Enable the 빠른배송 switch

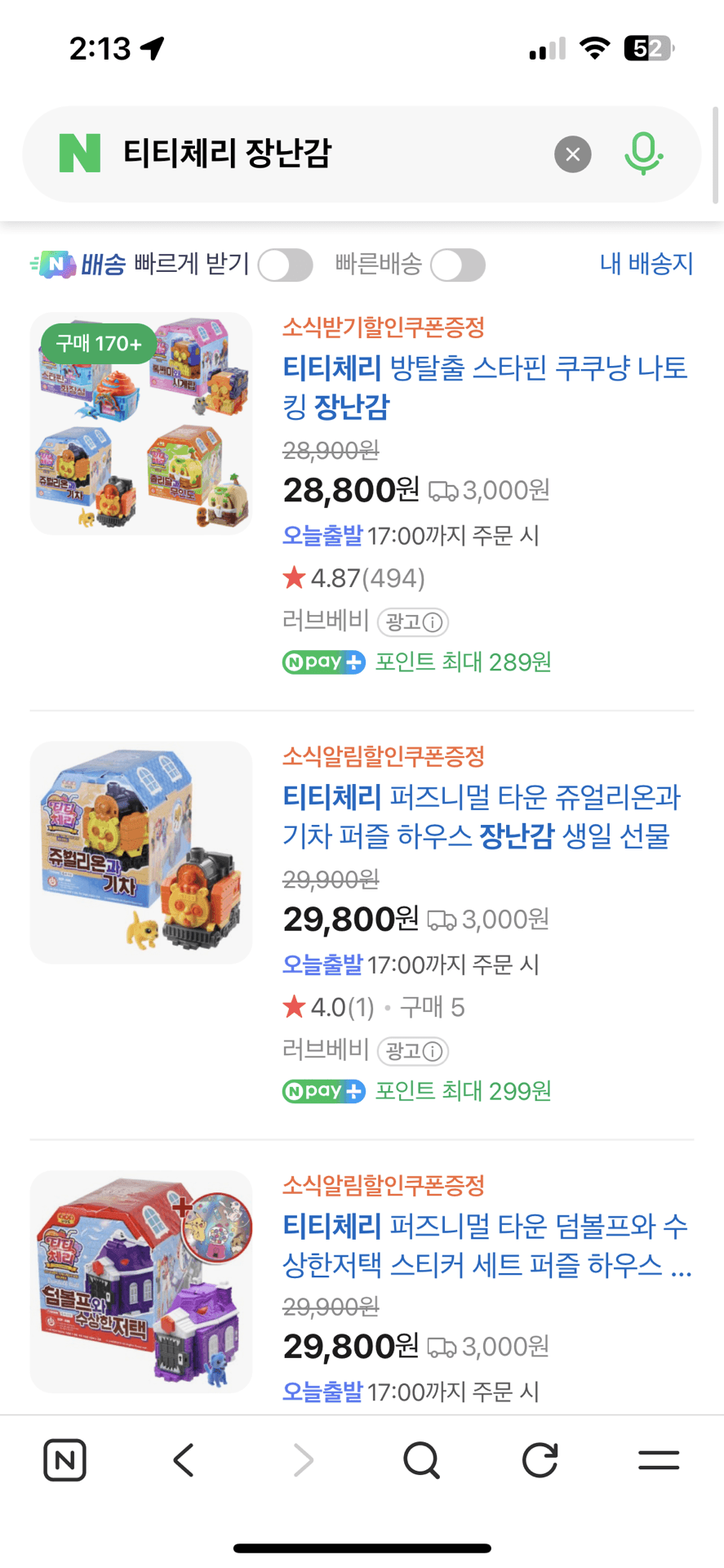tap(458, 265)
